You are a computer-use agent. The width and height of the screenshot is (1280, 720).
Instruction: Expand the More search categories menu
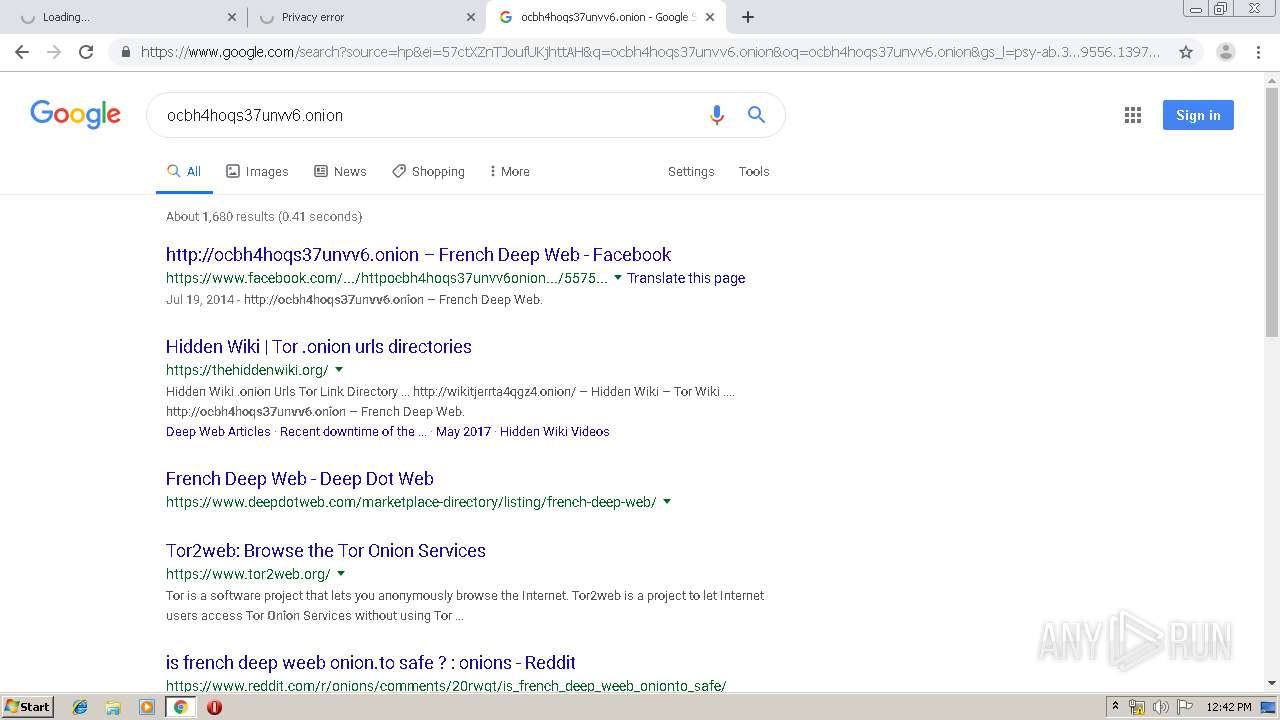(x=509, y=172)
